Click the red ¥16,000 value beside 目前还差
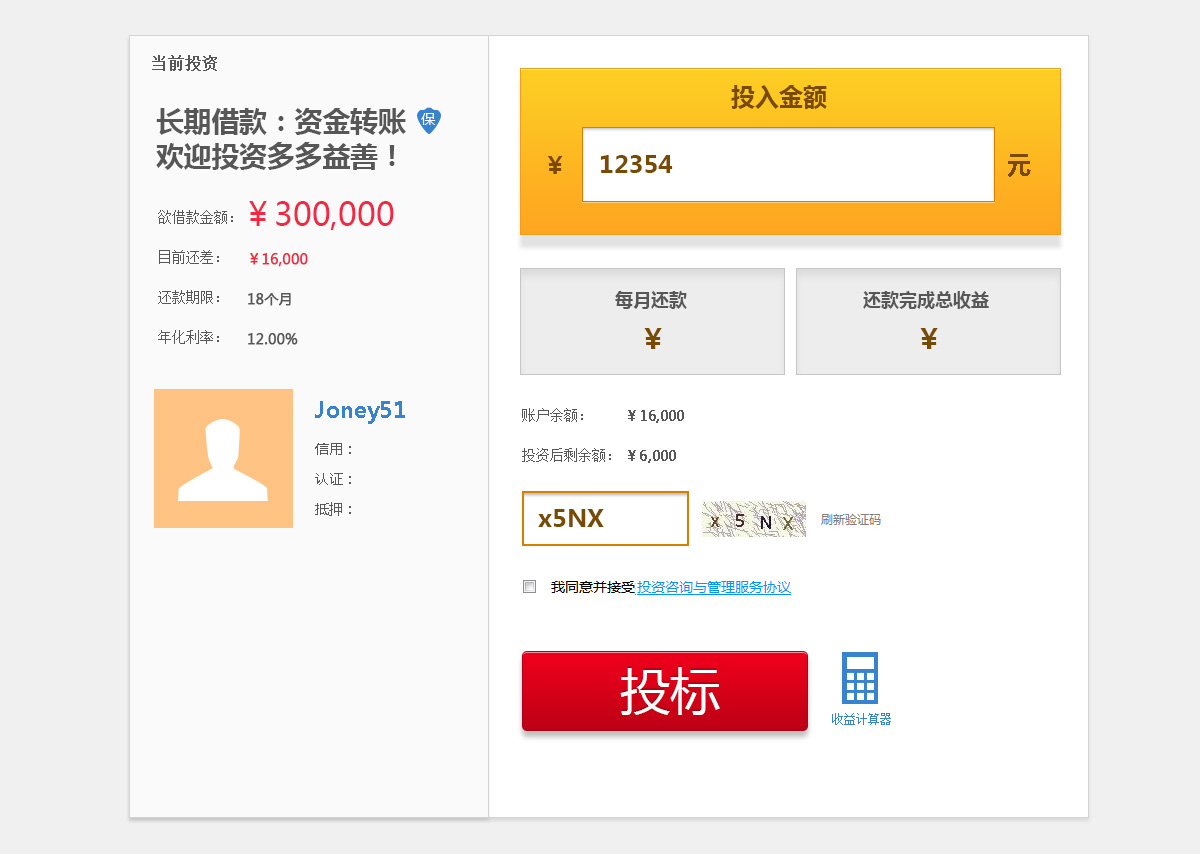 coord(278,259)
